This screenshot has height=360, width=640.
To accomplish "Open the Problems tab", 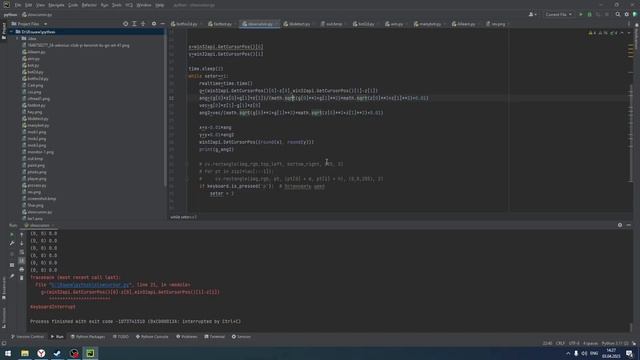I will 187,337.
